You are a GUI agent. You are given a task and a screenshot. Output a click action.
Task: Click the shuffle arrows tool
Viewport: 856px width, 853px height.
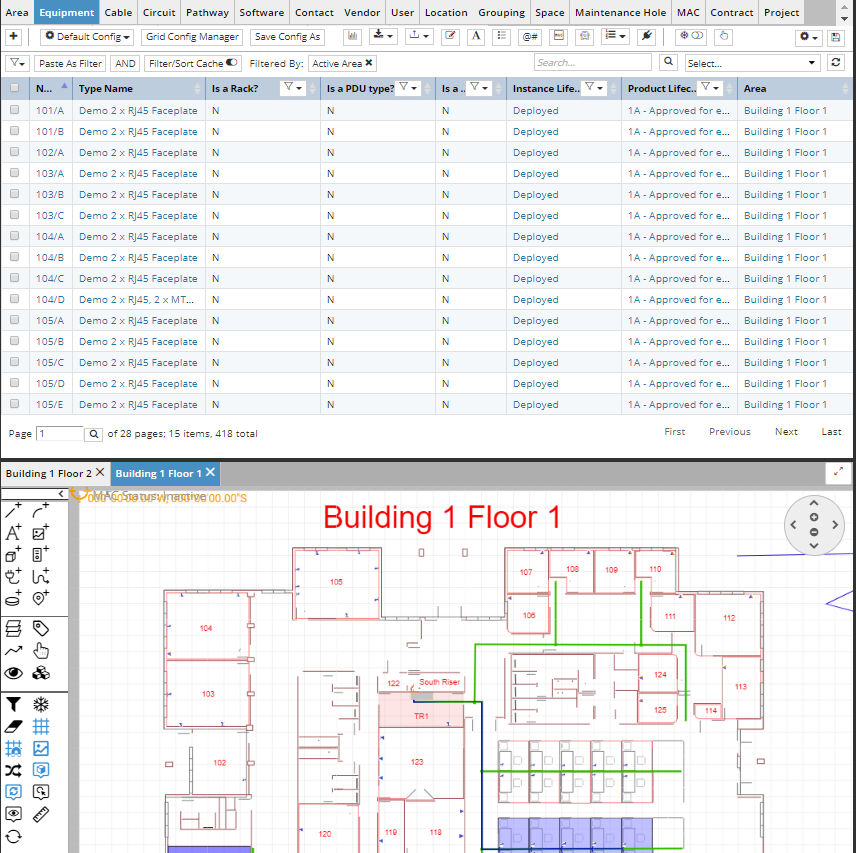pyautogui.click(x=13, y=770)
